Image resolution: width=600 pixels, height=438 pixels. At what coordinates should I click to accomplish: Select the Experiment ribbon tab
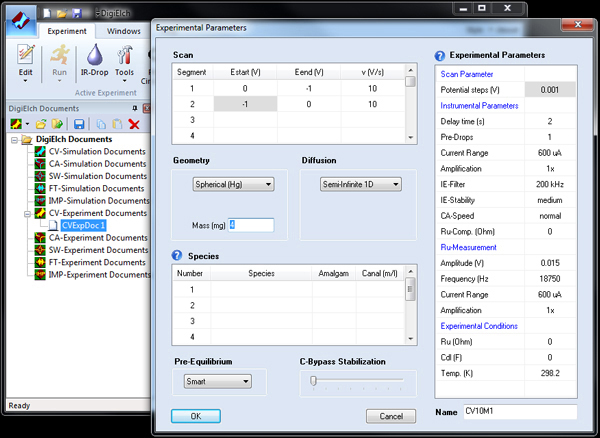tap(69, 31)
